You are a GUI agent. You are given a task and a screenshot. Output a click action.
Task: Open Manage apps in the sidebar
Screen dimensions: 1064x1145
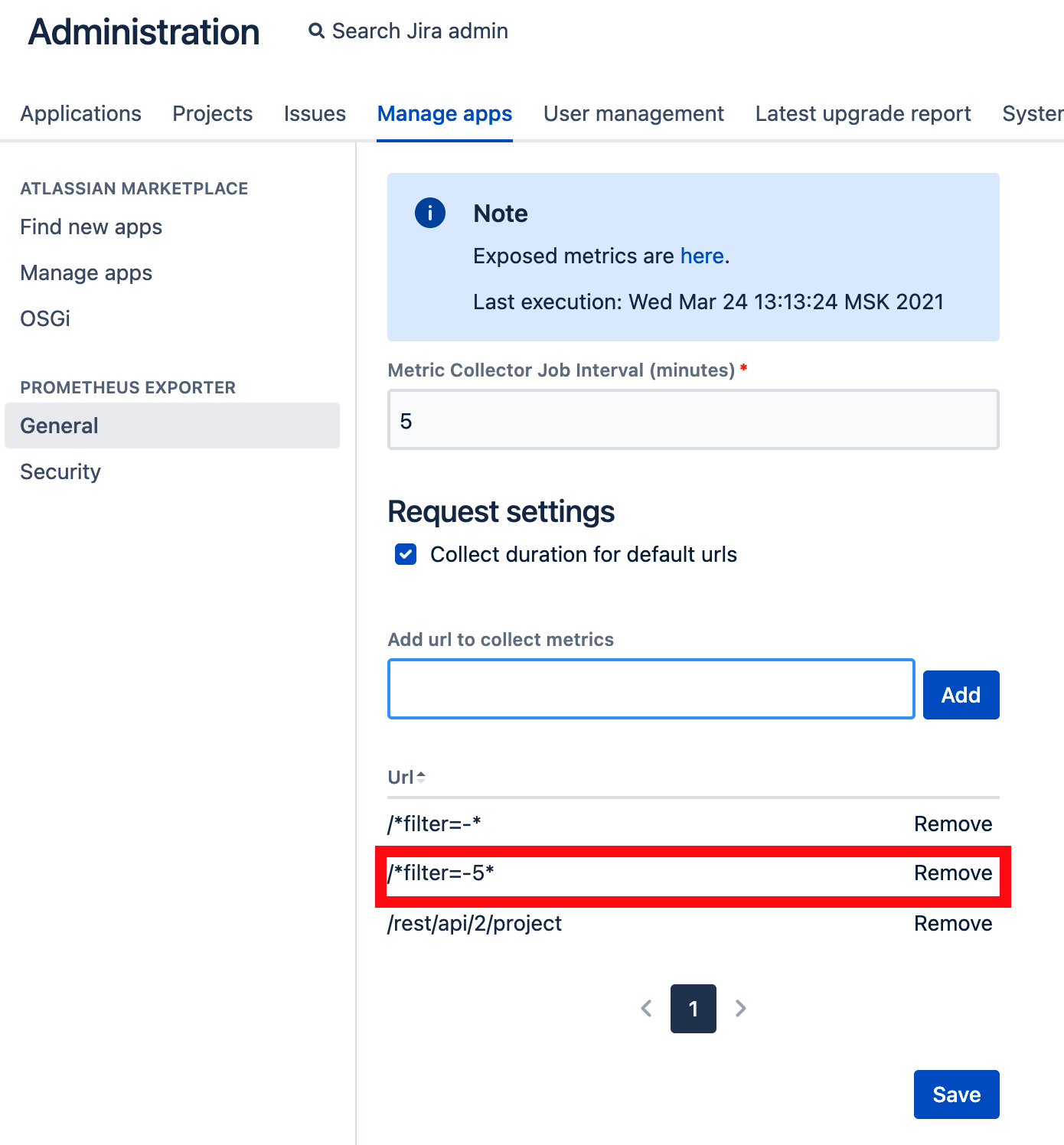pyautogui.click(x=86, y=272)
